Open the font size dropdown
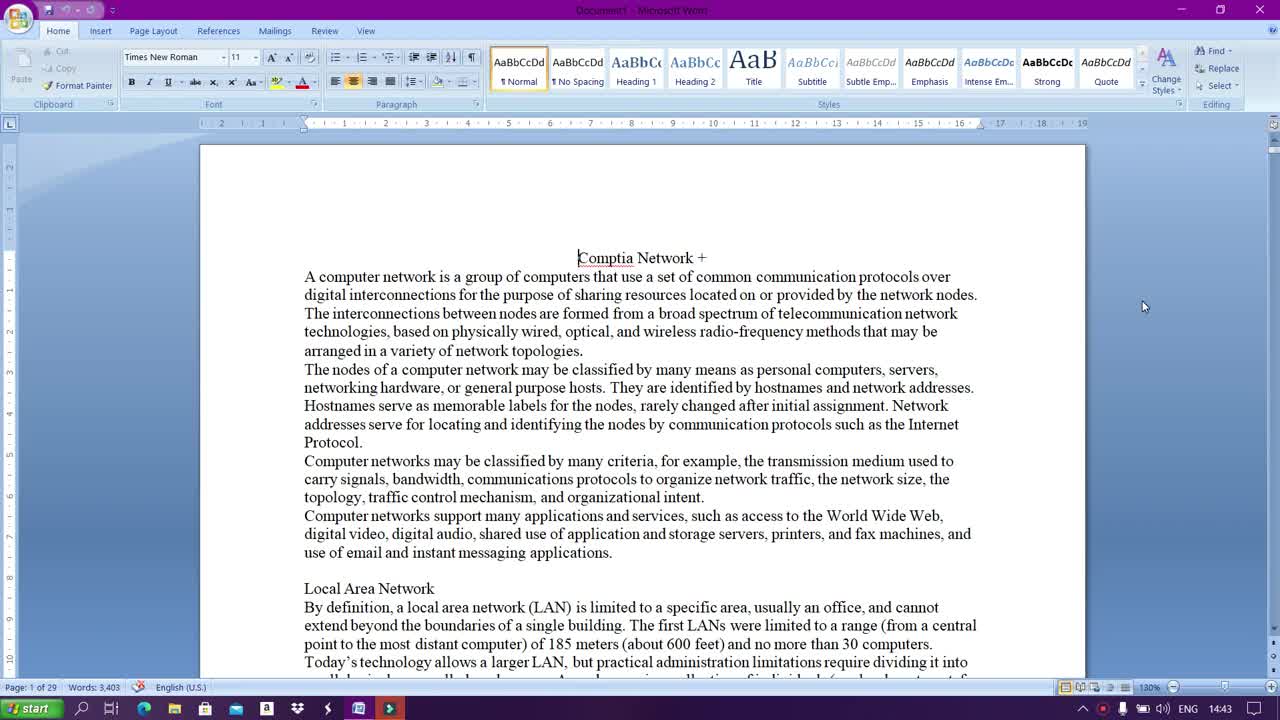This screenshot has width=1280, height=720. point(255,58)
